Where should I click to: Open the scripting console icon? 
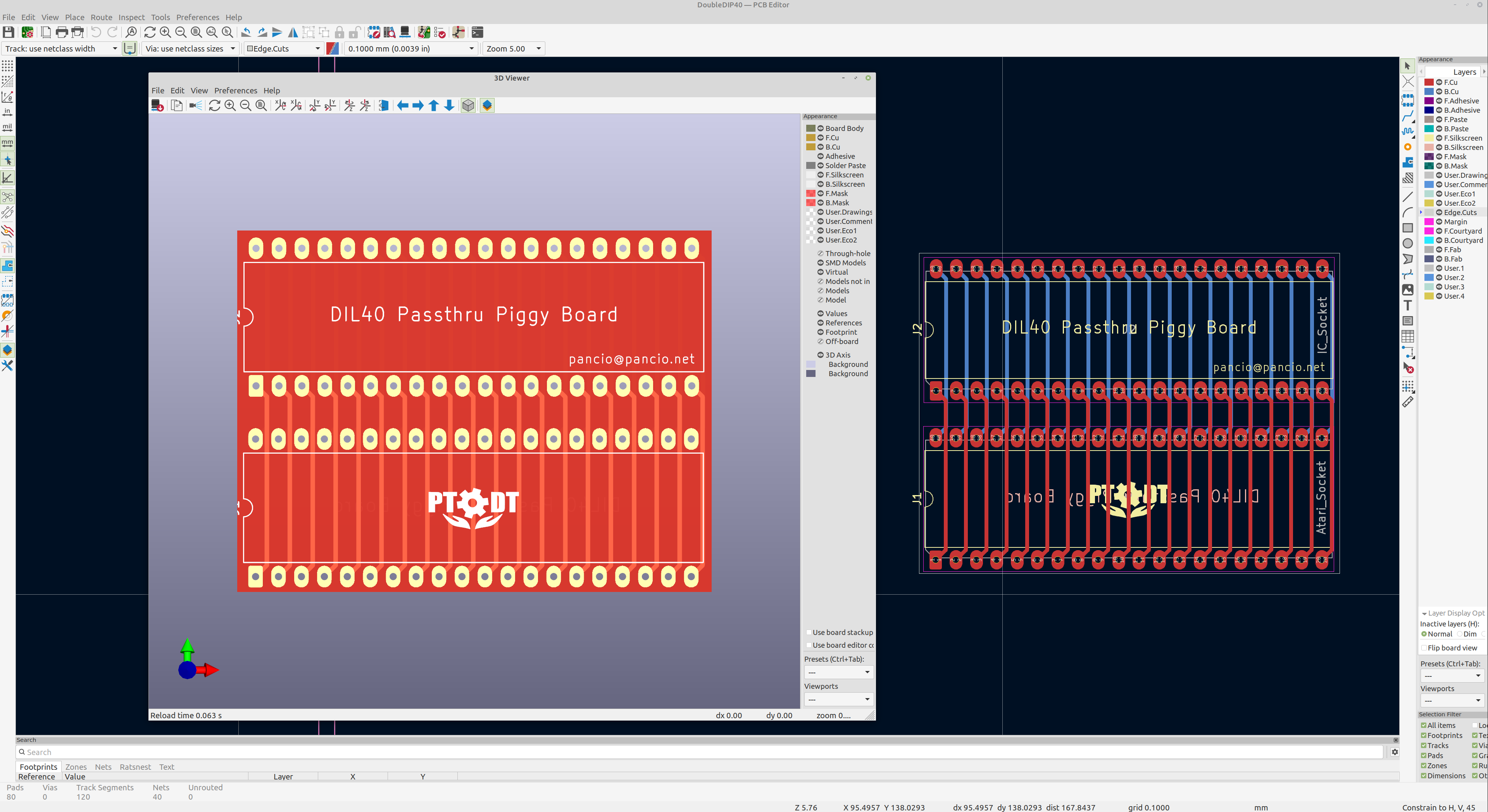pyautogui.click(x=477, y=32)
